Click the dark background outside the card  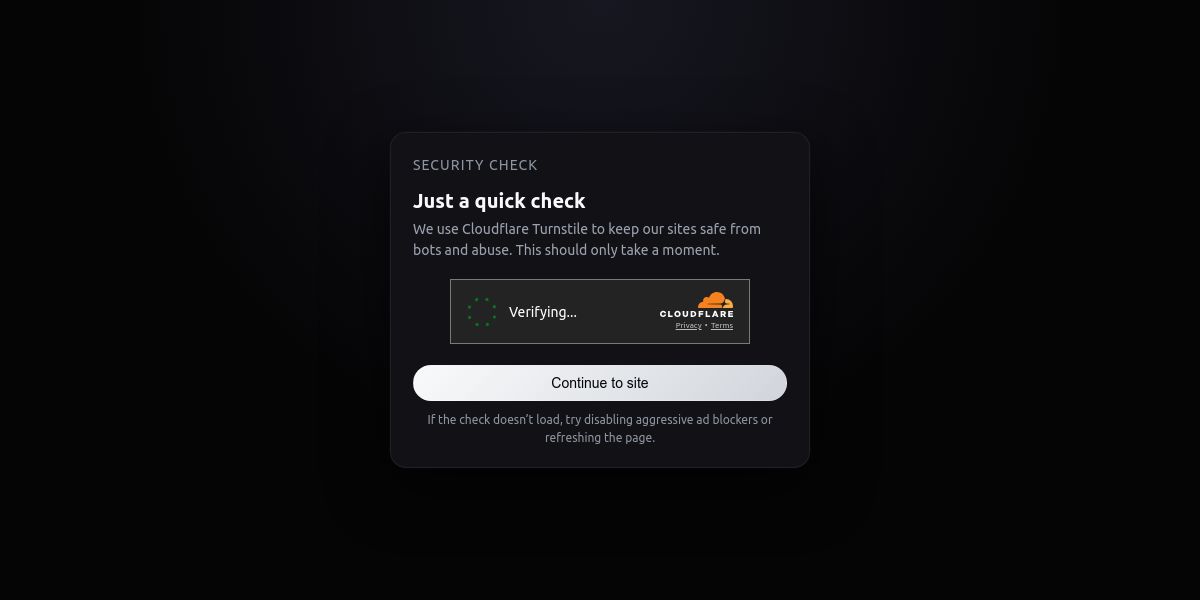tap(150, 300)
